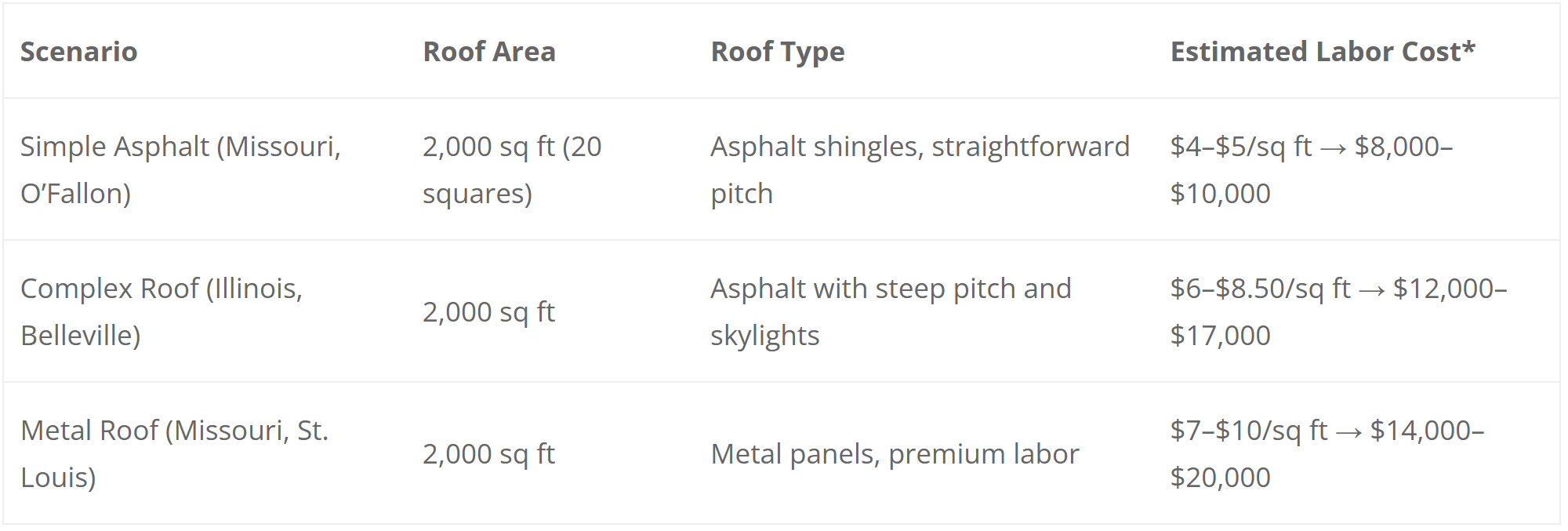Select the Metal Roof (Missouri, St. Louis) cell

pyautogui.click(x=174, y=453)
